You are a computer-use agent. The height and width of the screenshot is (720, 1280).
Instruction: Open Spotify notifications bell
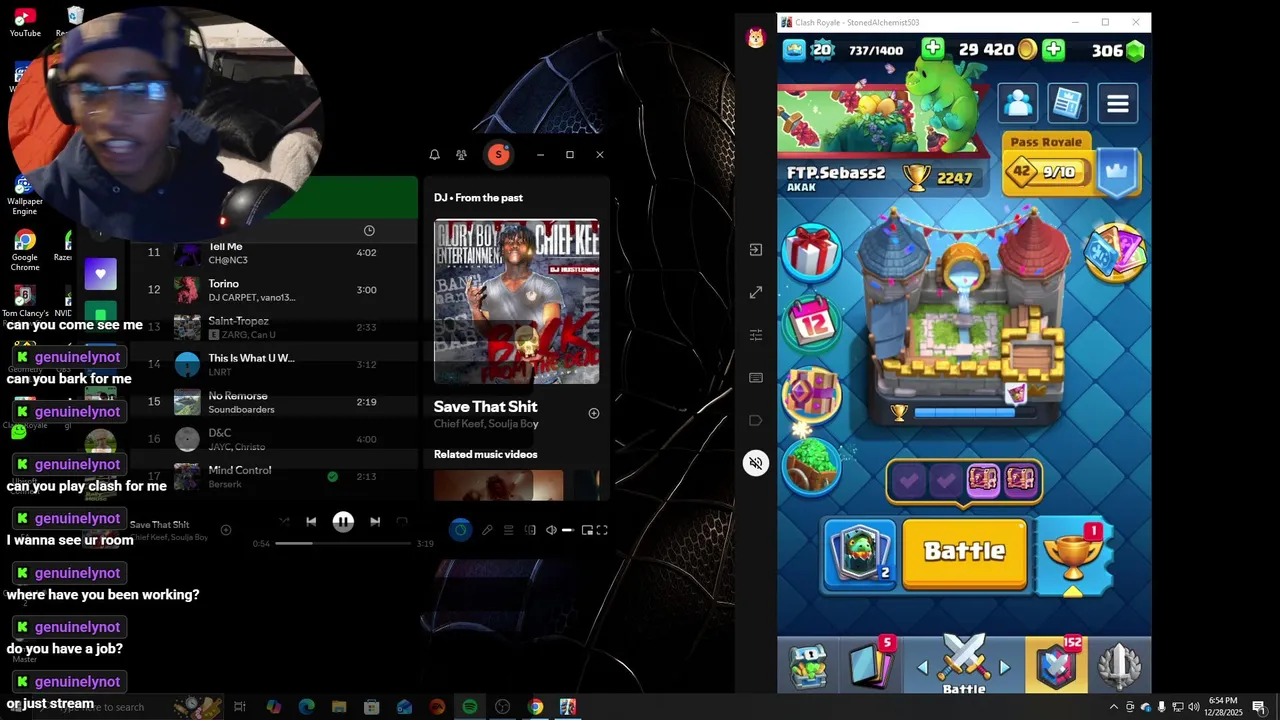(x=434, y=155)
